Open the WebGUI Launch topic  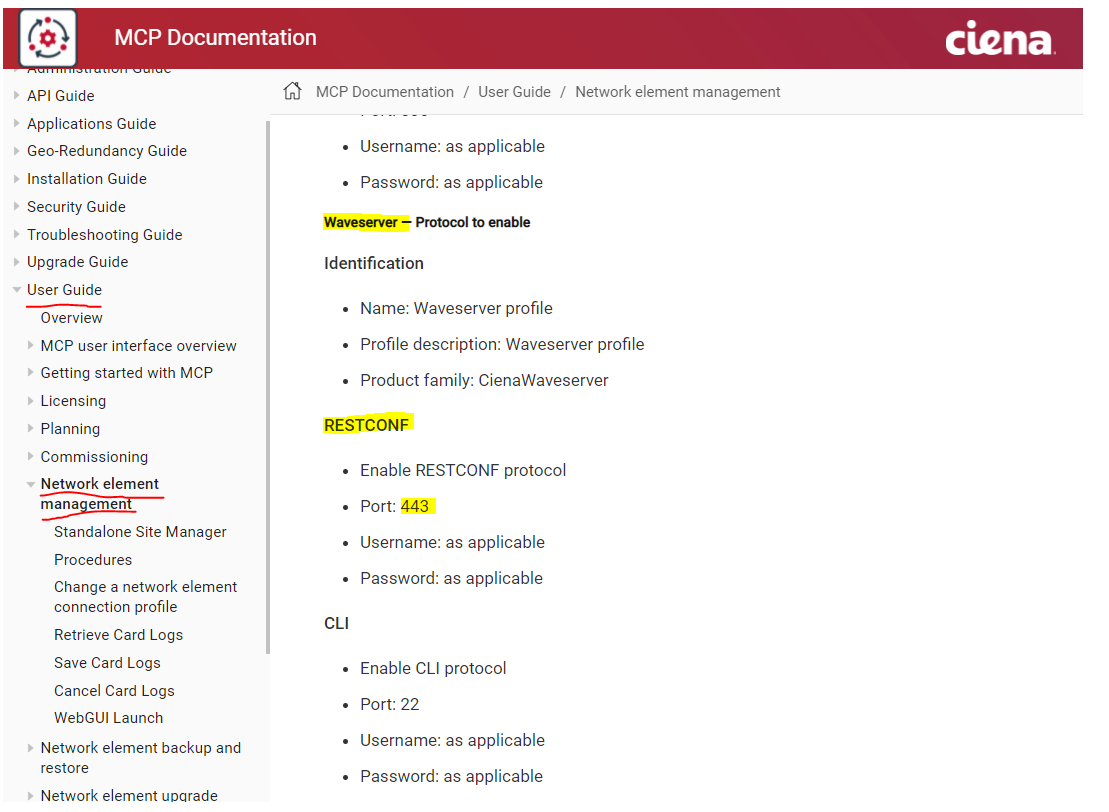pyautogui.click(x=108, y=718)
